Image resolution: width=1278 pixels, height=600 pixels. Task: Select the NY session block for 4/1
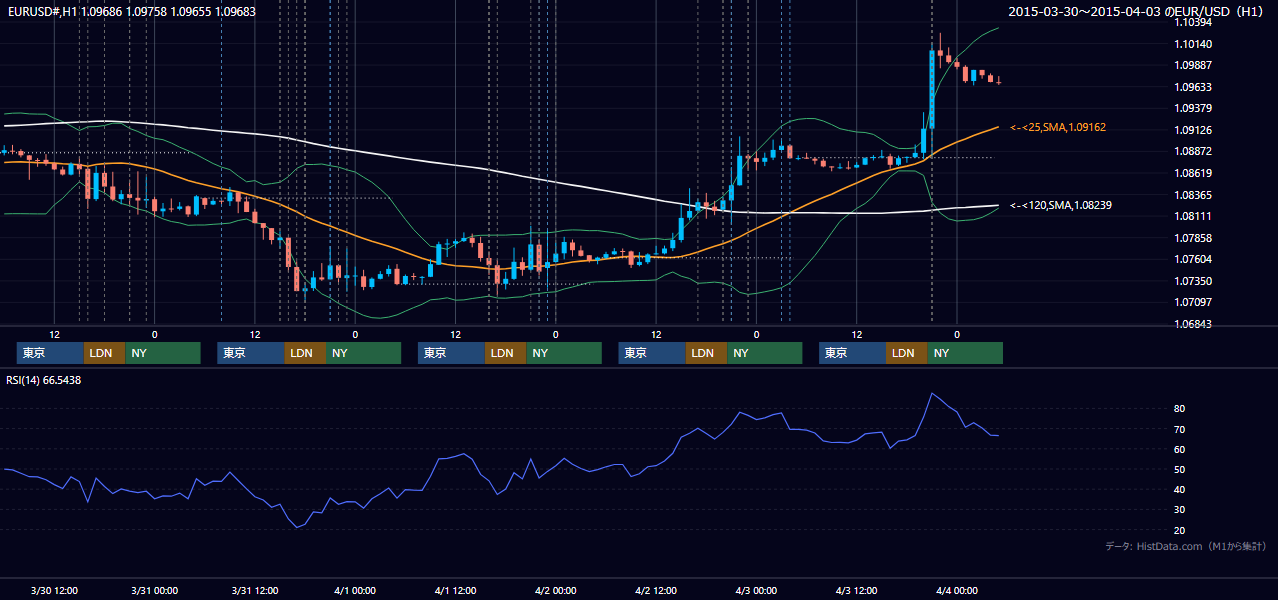(564, 353)
